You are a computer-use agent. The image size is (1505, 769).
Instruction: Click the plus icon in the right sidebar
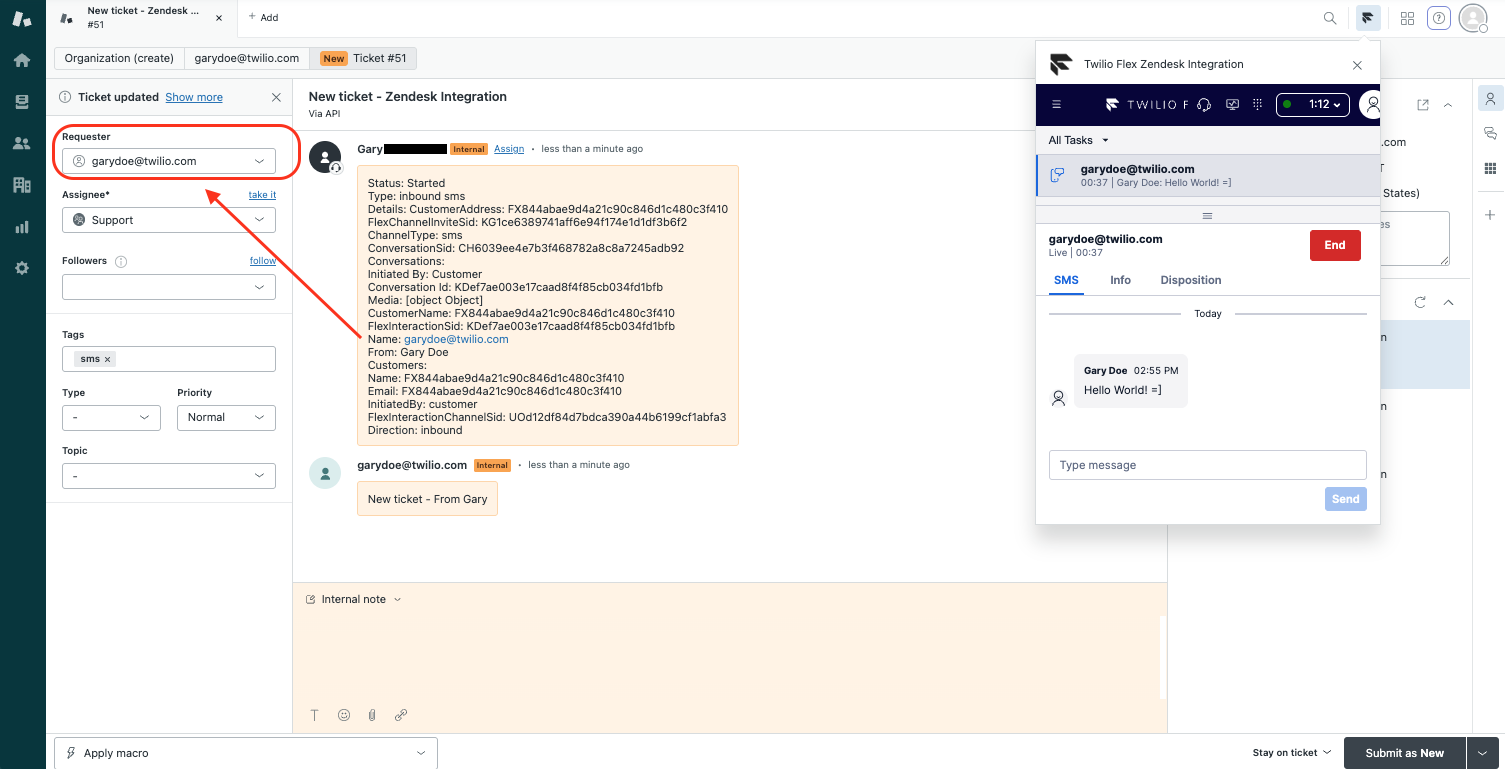1490,215
